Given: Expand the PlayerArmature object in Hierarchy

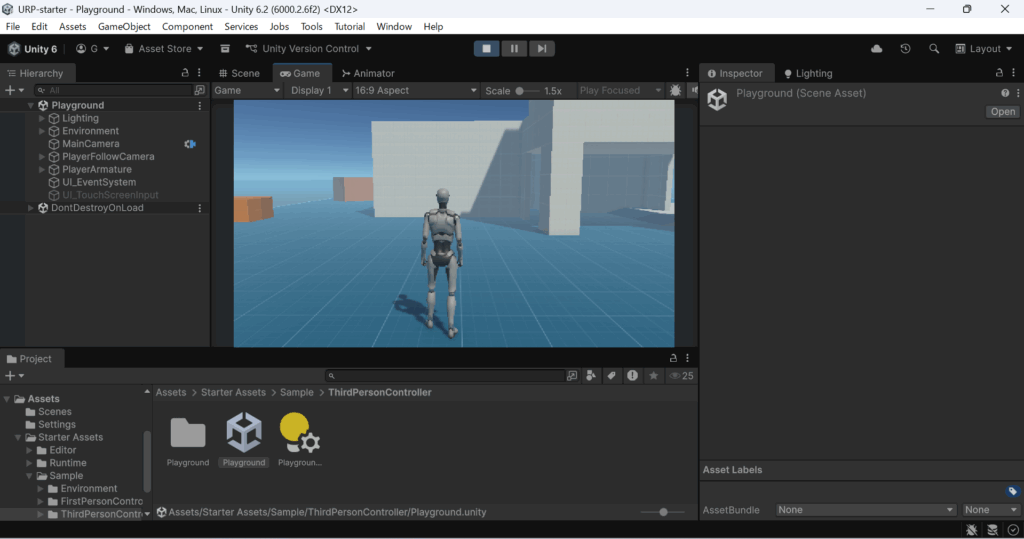Looking at the screenshot, I should tap(42, 170).
